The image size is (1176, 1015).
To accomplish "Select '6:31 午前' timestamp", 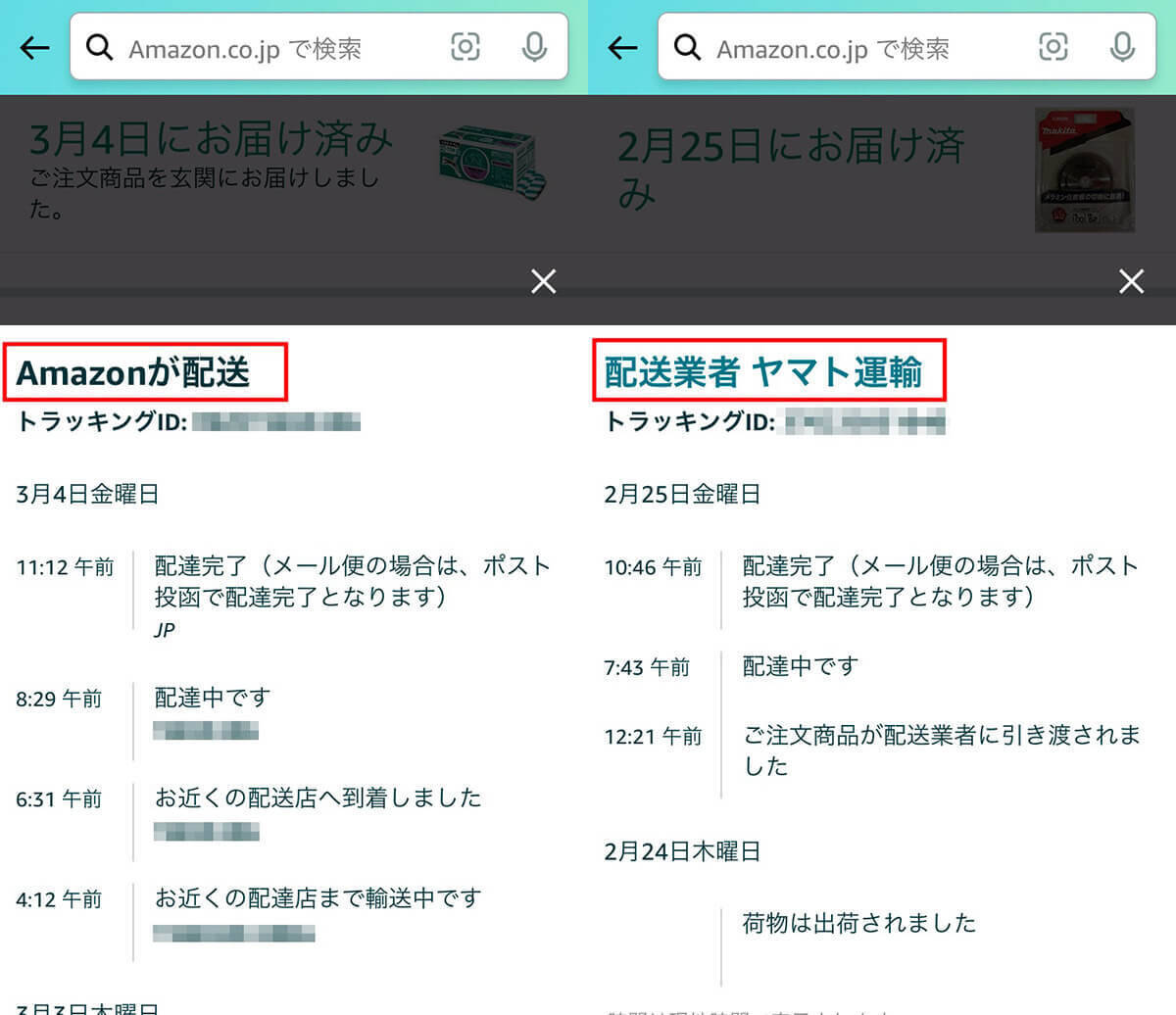I will (59, 798).
